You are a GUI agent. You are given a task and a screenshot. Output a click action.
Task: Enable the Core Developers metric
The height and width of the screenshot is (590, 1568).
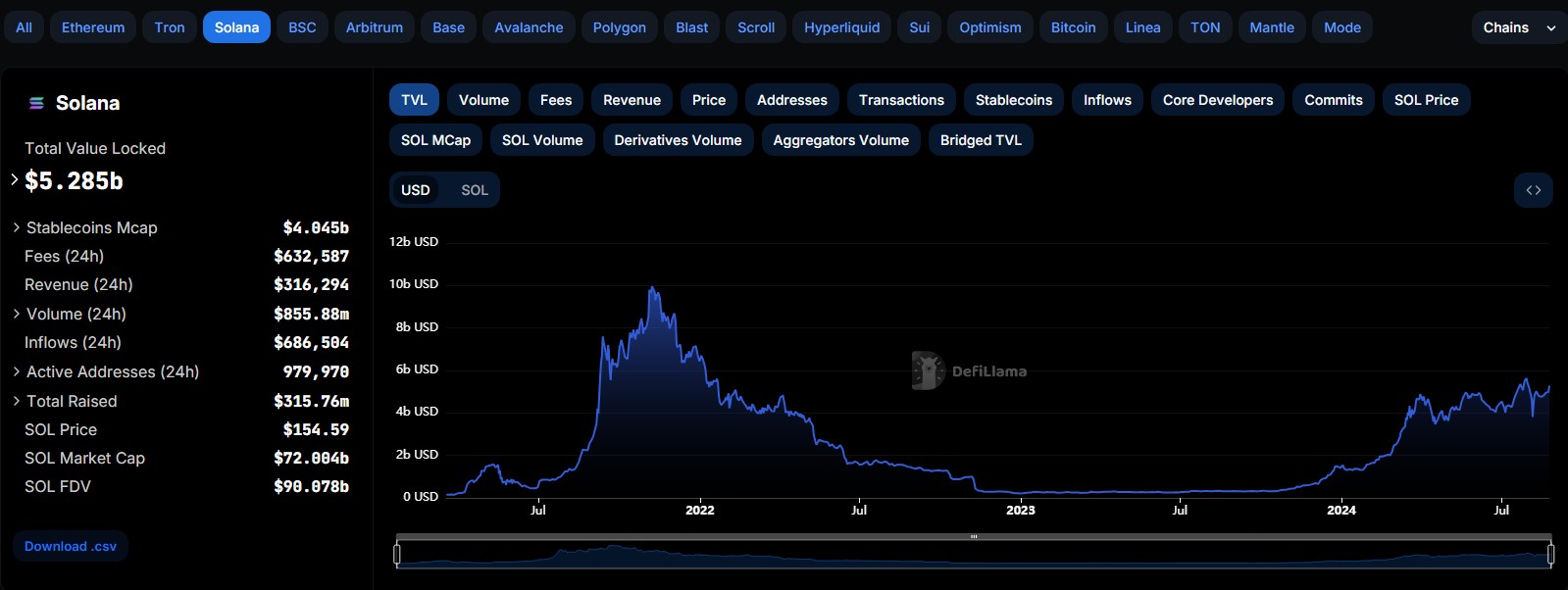(x=1218, y=100)
